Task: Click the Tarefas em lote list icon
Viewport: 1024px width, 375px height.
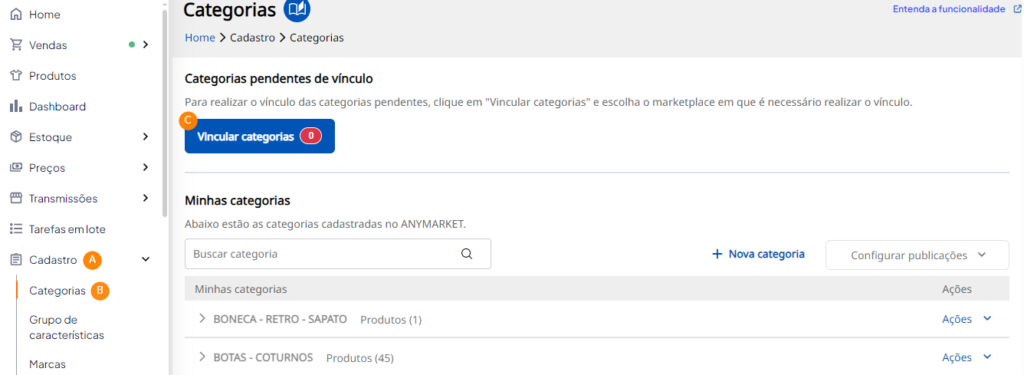Action: pyautogui.click(x=16, y=229)
